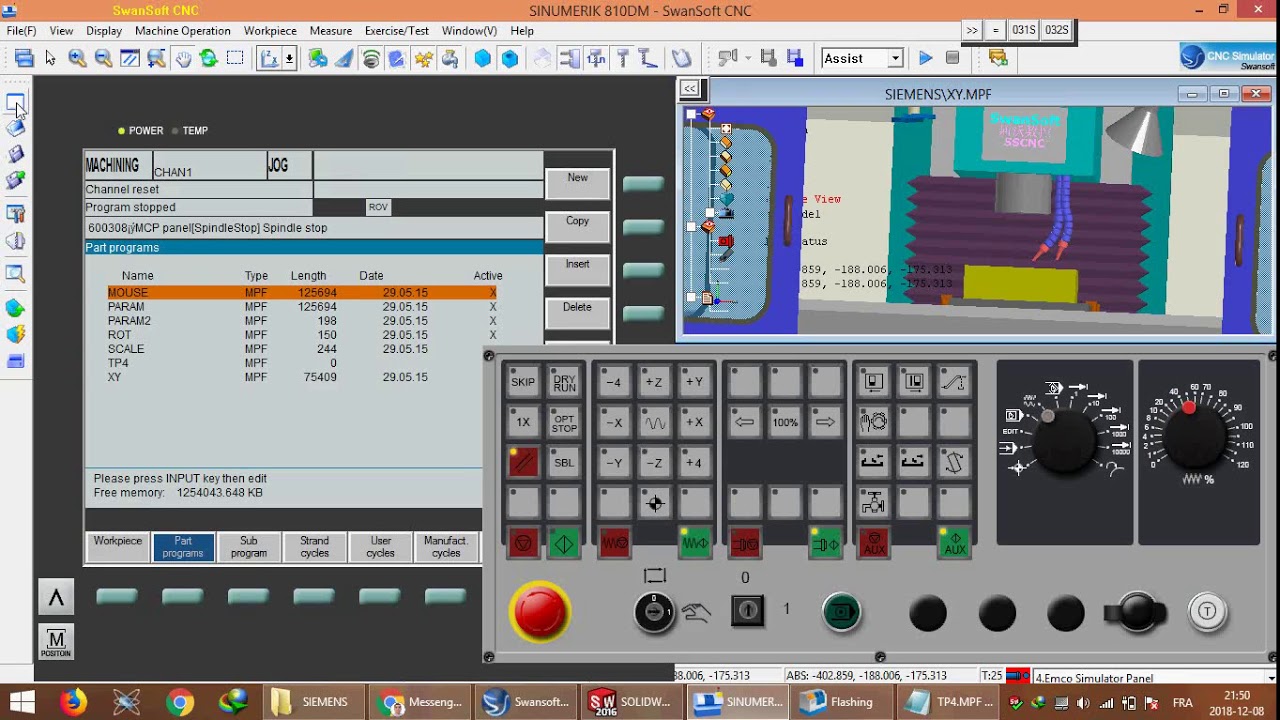Click the red AUX off key
1280x720 pixels.
coord(874,544)
